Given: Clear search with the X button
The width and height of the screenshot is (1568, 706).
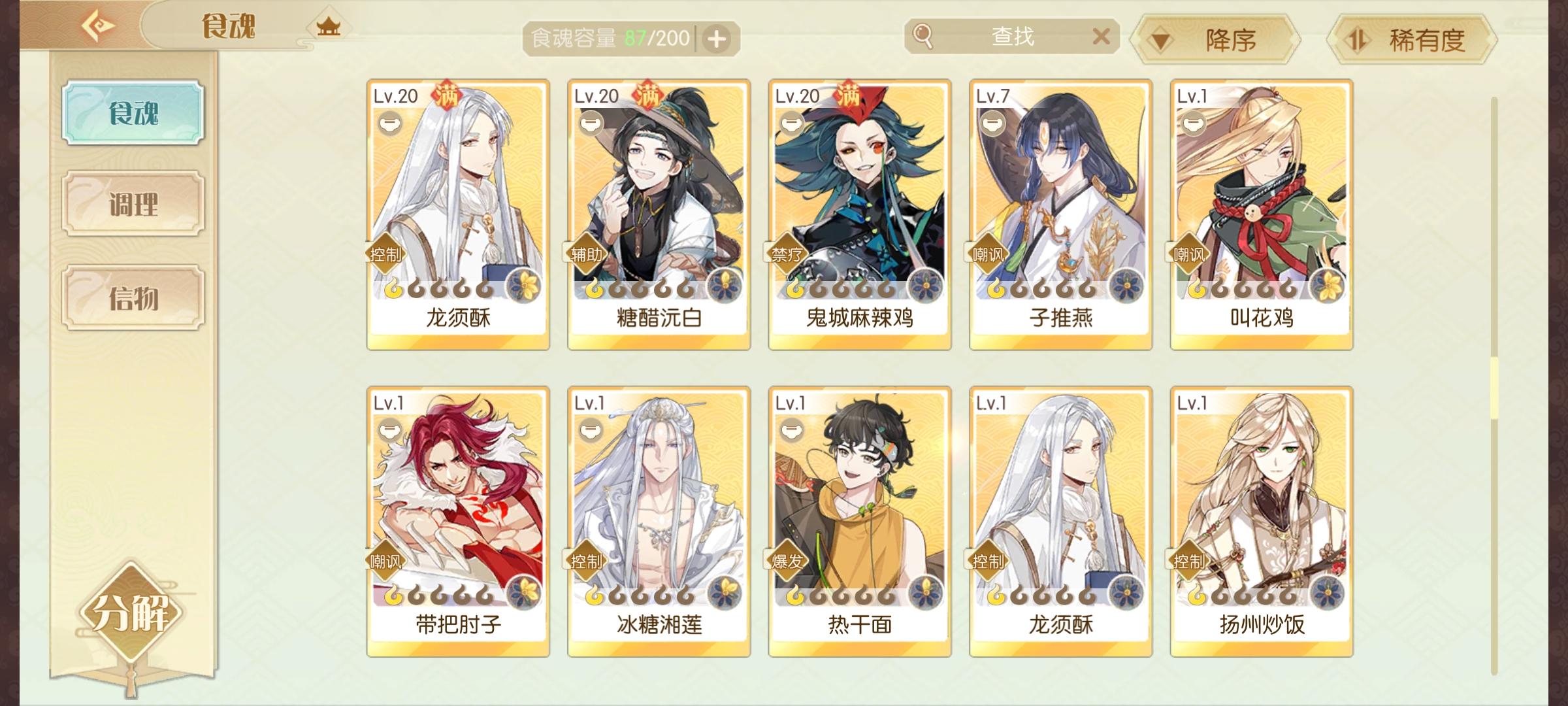Looking at the screenshot, I should pyautogui.click(x=1101, y=37).
